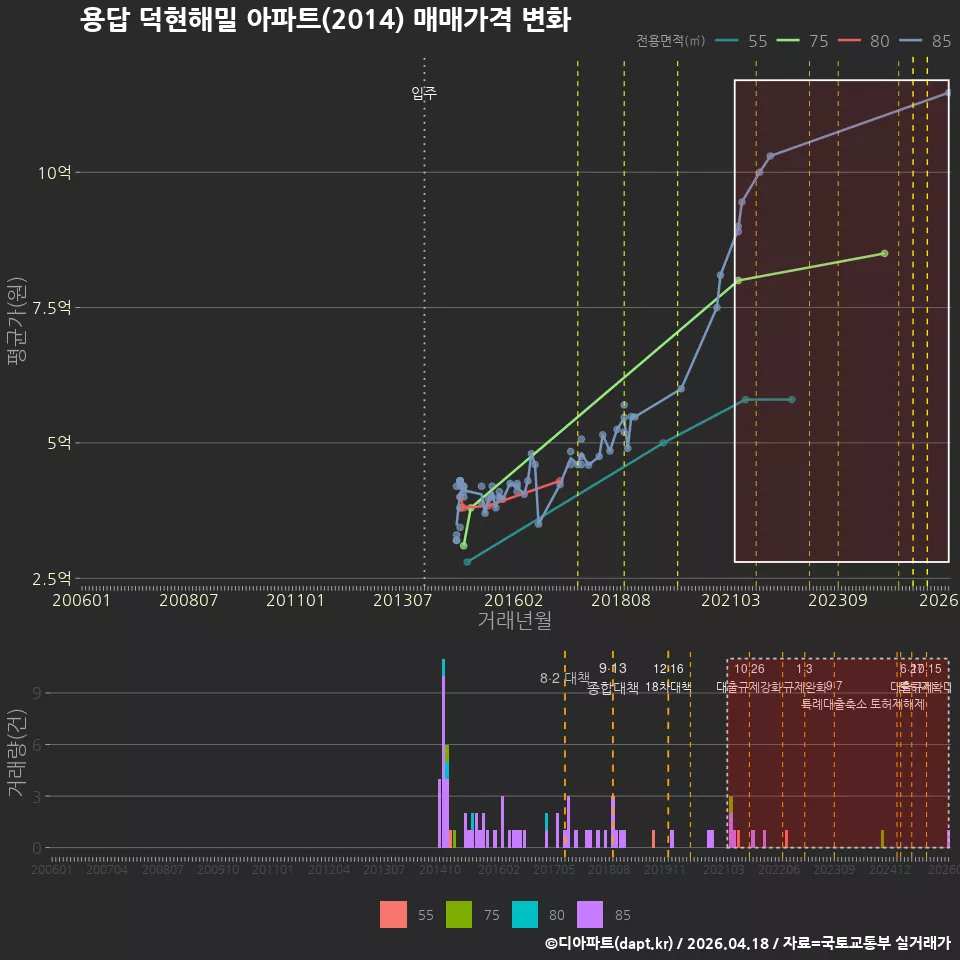Click the cyan 80 legend swatch at the bottom

525,914
